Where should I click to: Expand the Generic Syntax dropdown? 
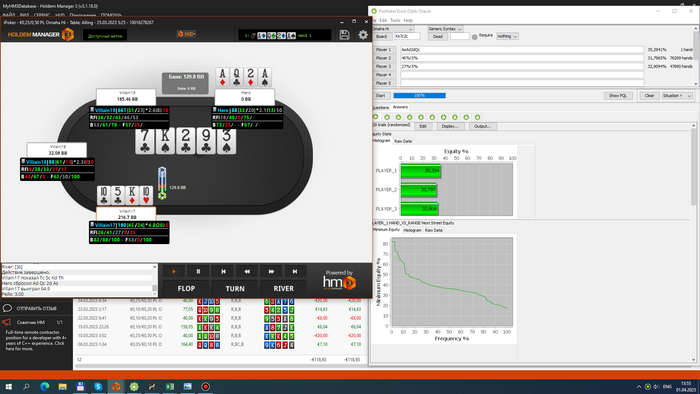tap(445, 29)
